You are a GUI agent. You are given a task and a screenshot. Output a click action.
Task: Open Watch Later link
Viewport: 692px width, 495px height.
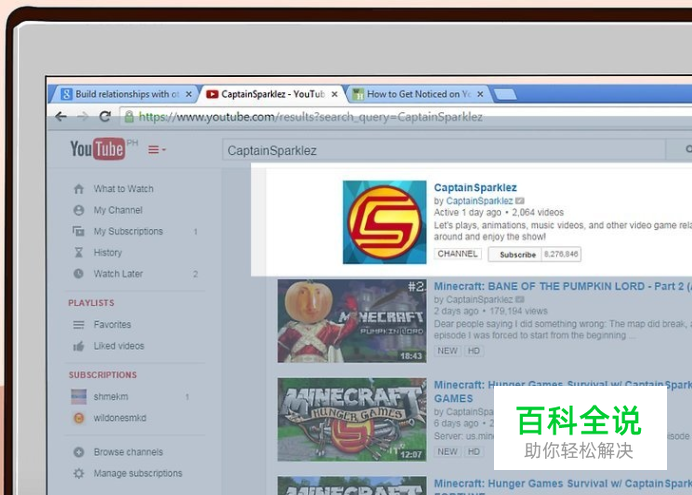click(118, 274)
